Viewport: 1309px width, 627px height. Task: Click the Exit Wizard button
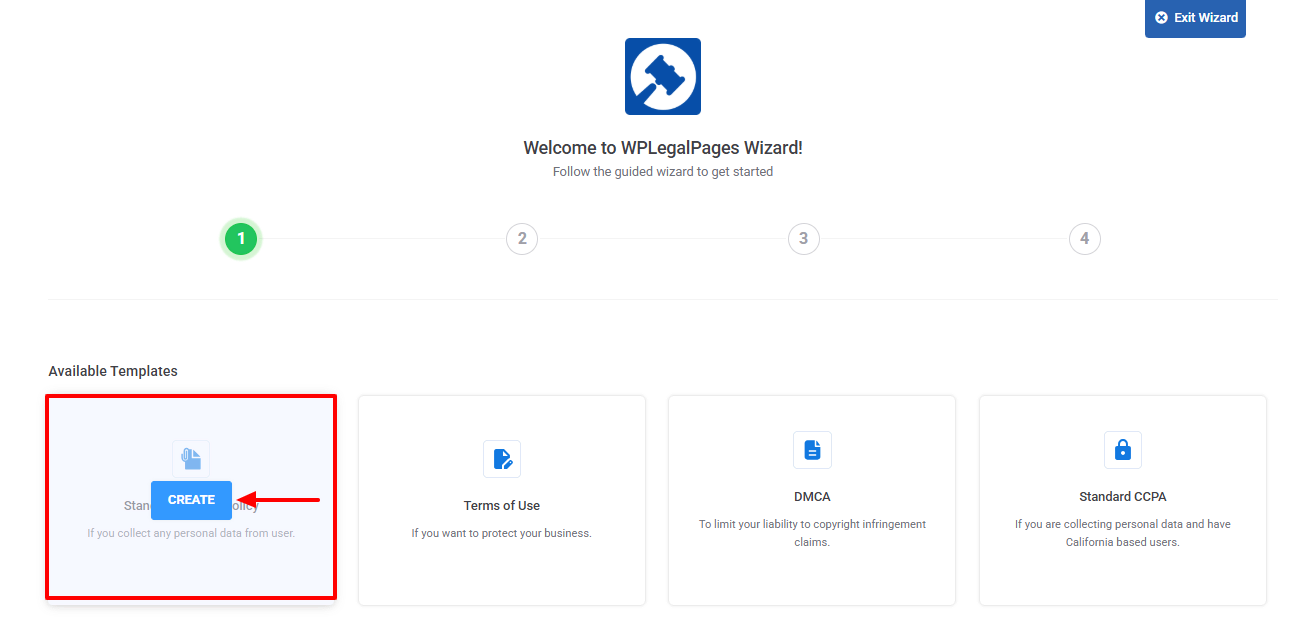1195,18
